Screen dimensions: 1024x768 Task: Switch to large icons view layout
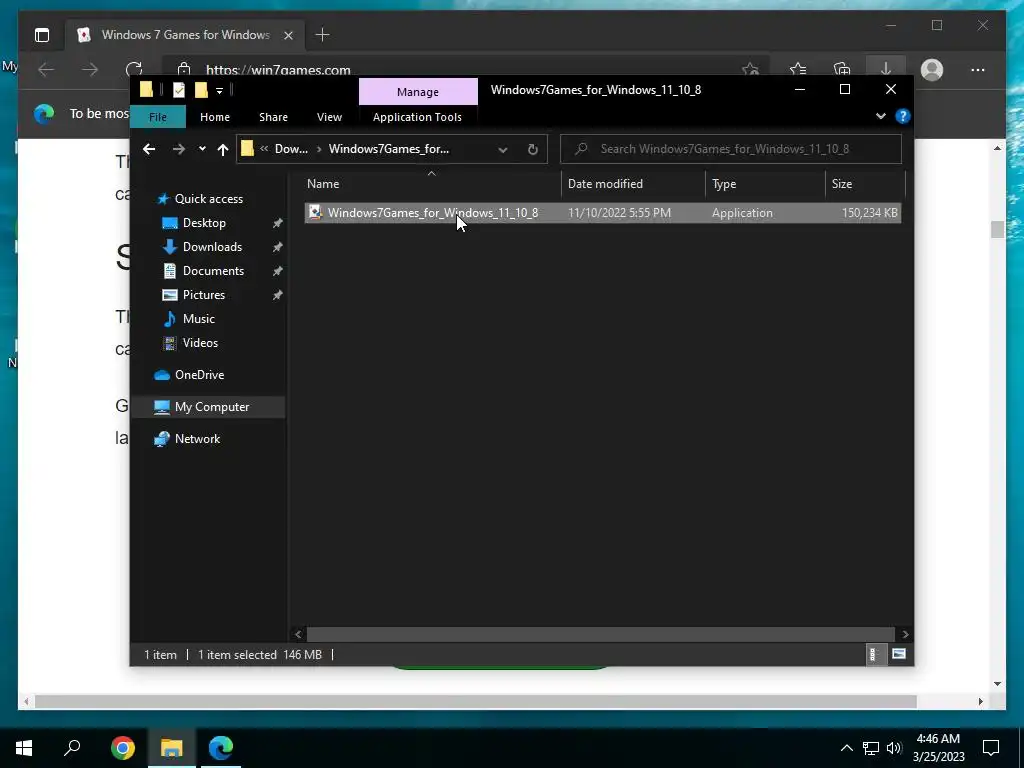(x=899, y=654)
